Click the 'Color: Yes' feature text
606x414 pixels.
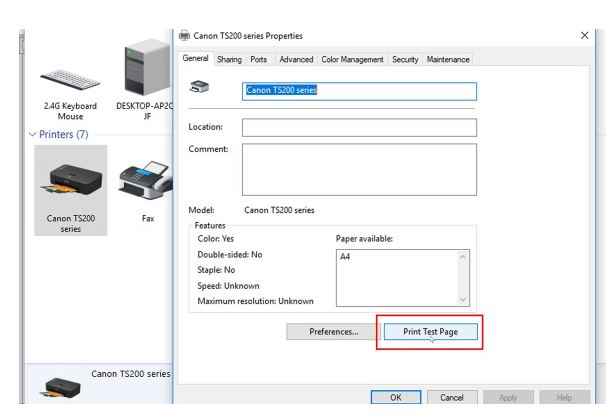pyautogui.click(x=216, y=239)
